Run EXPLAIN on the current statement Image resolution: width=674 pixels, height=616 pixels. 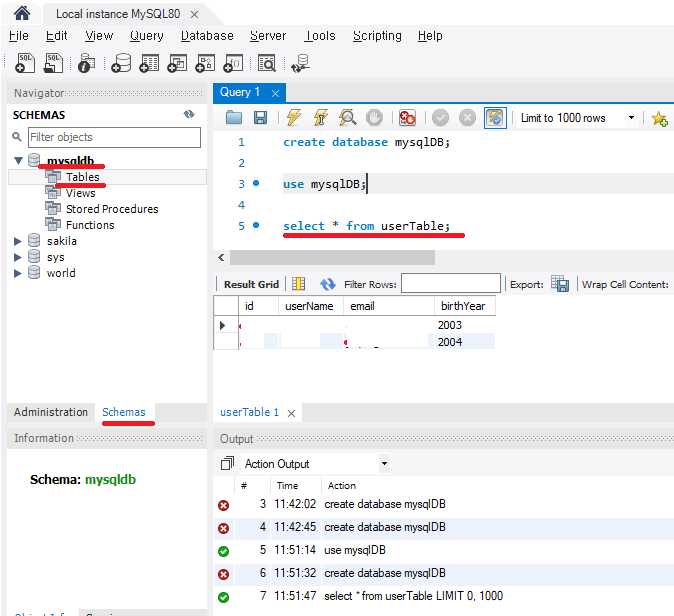(347, 117)
